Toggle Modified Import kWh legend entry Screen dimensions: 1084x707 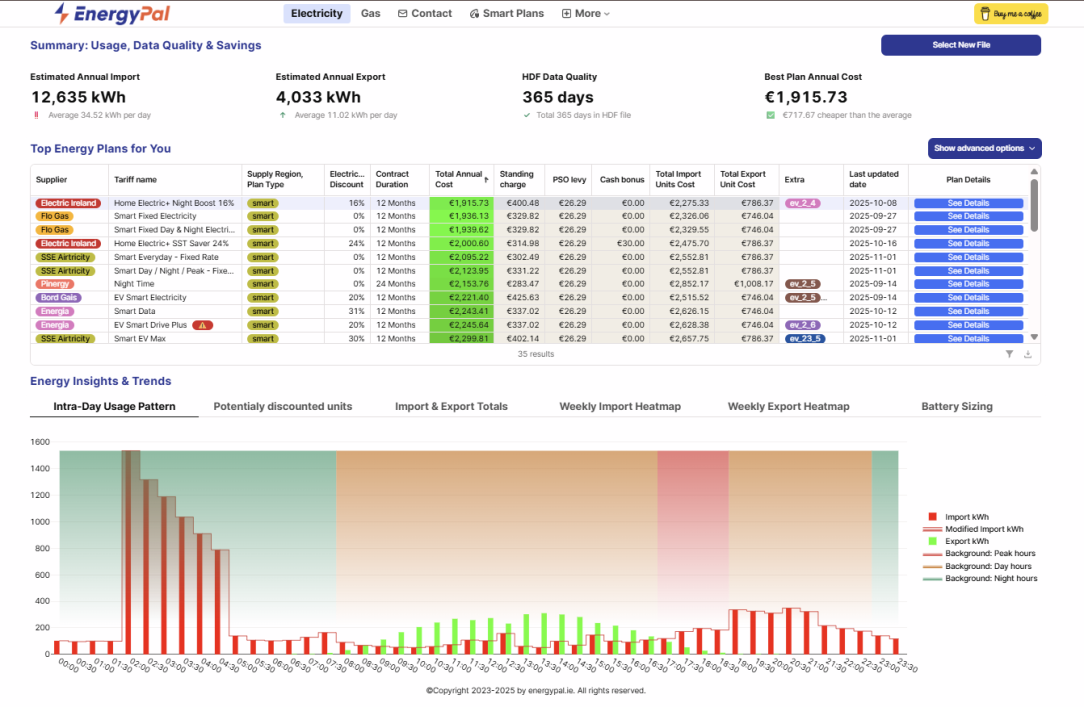pos(973,529)
